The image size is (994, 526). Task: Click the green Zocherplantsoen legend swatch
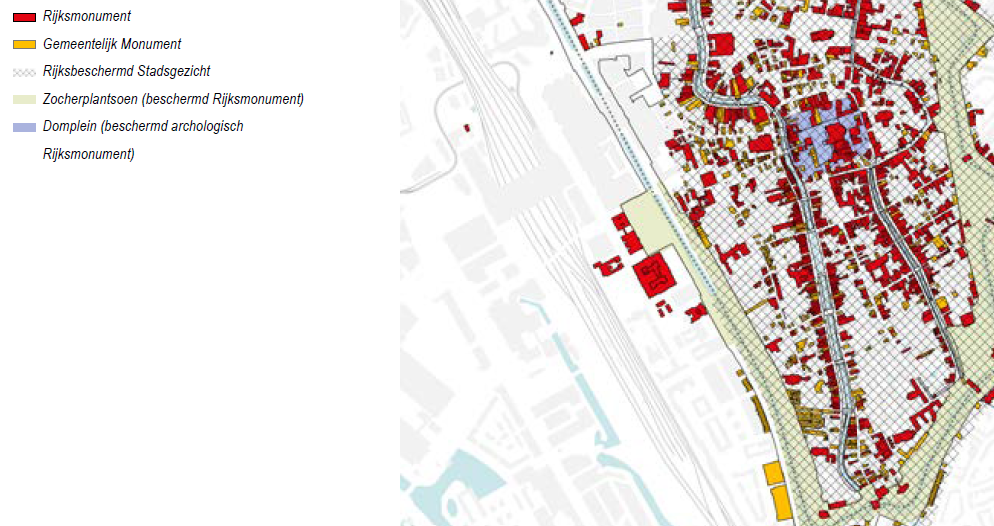click(24, 100)
